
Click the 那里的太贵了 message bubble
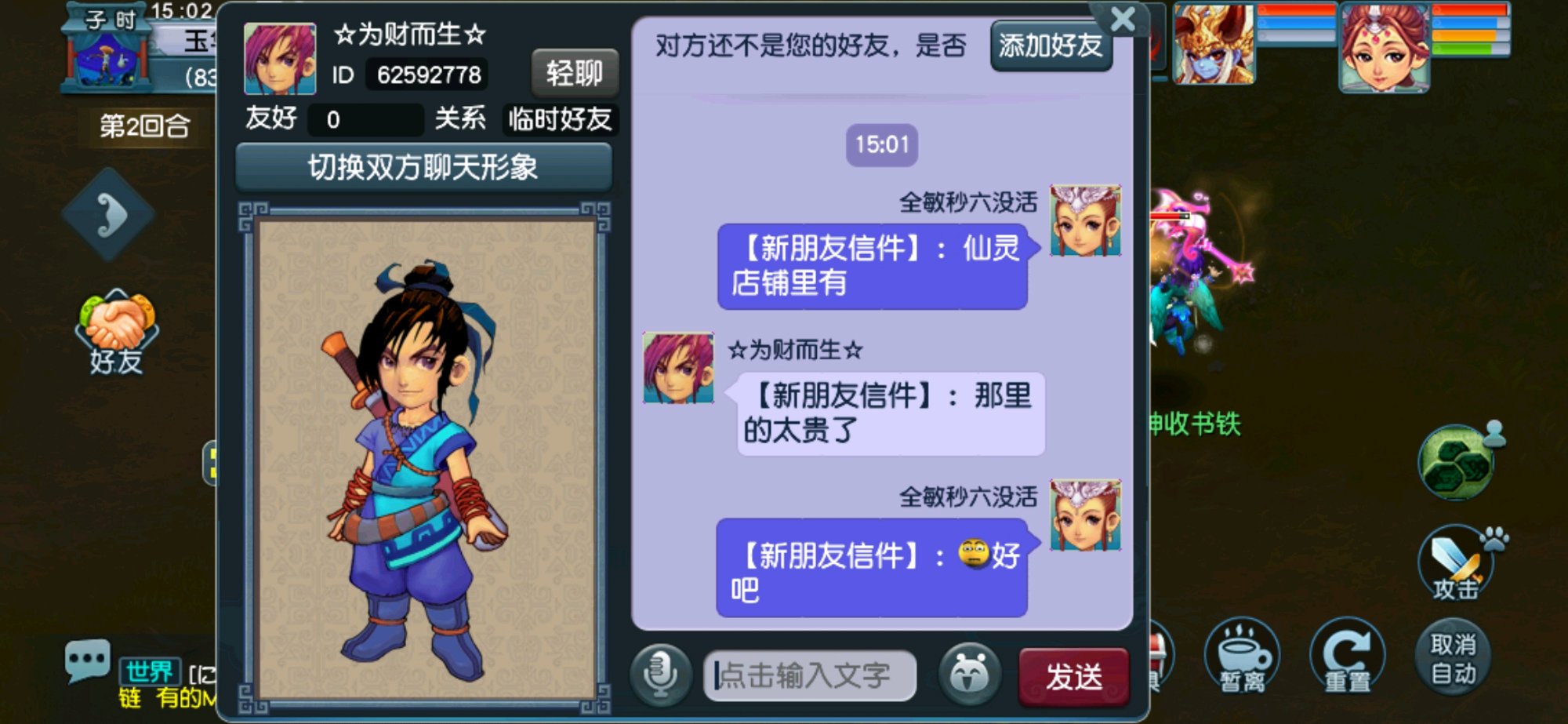891,413
